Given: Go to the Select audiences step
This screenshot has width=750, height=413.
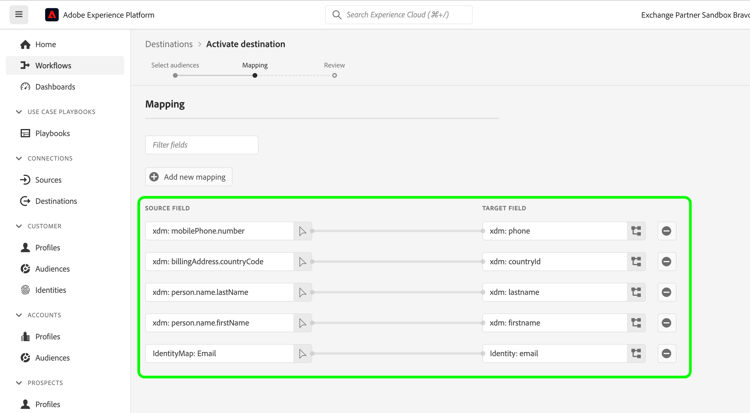Looking at the screenshot, I should coord(175,75).
